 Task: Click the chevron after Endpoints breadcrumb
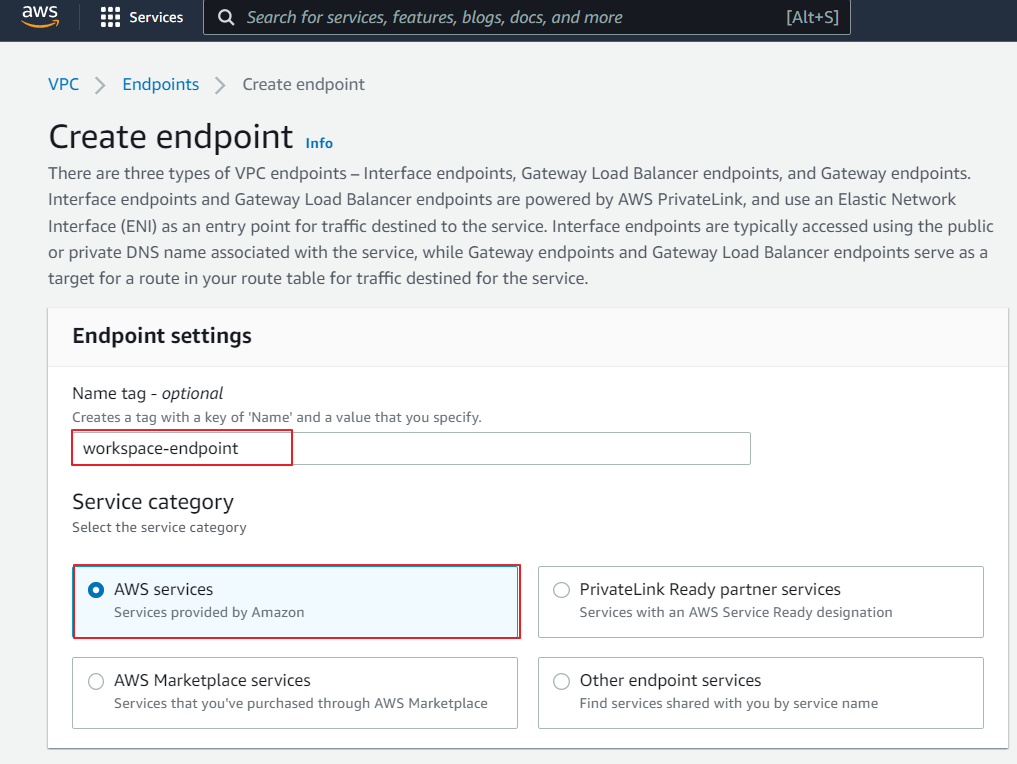coord(220,85)
